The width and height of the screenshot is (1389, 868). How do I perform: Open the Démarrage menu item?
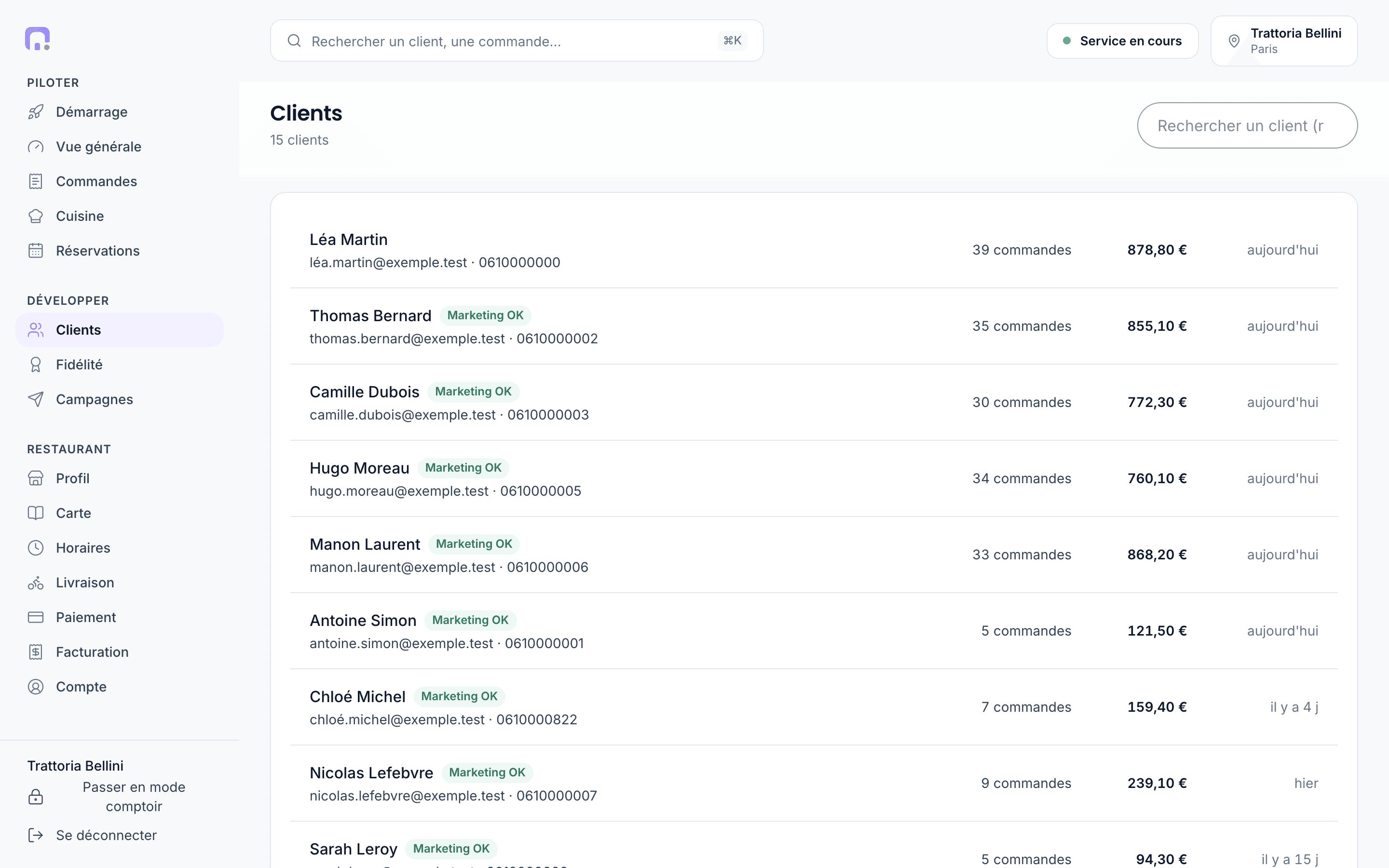point(120,112)
